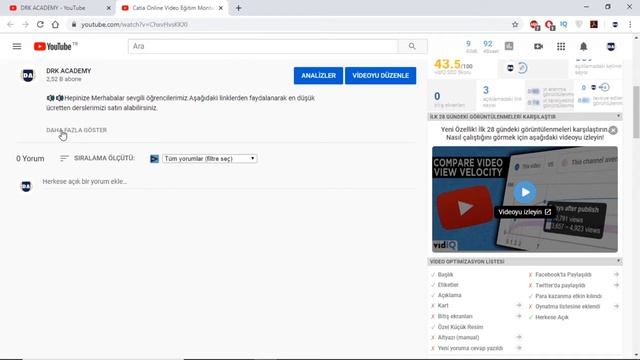Click the page vertical scrollbar thumb

tap(636, 112)
